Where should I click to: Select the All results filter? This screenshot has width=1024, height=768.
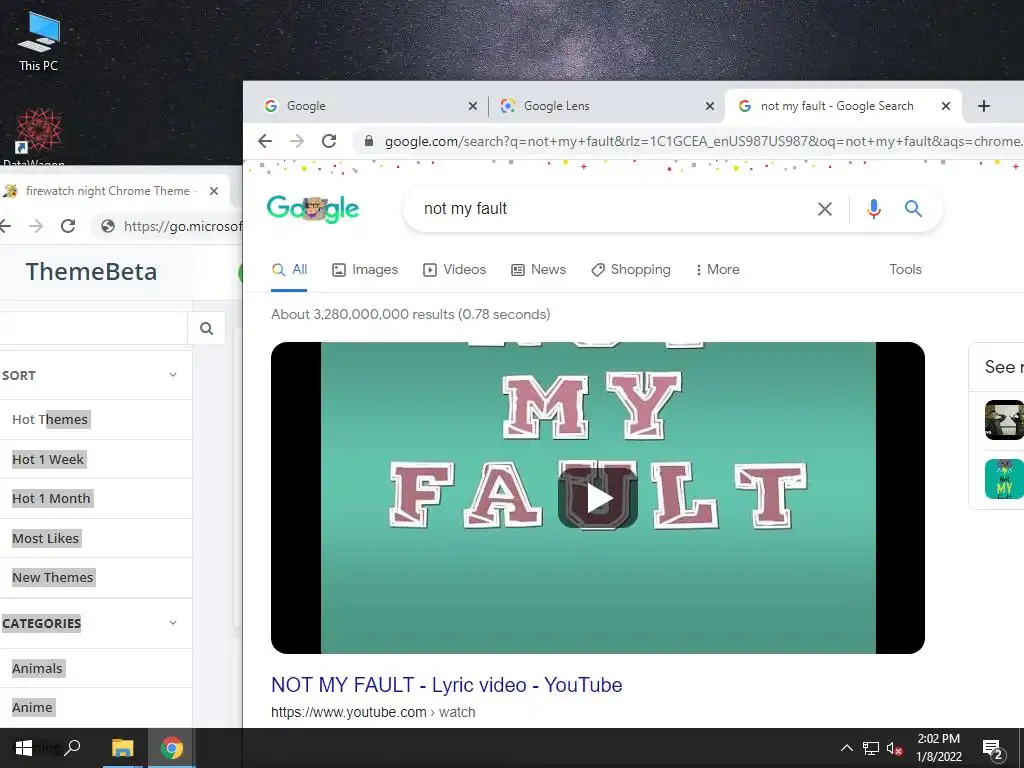(x=289, y=270)
